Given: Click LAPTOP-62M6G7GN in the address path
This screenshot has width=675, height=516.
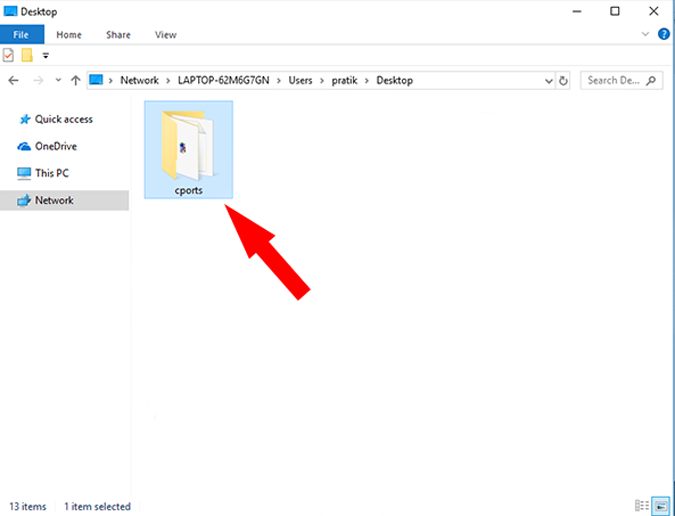Looking at the screenshot, I should point(229,80).
